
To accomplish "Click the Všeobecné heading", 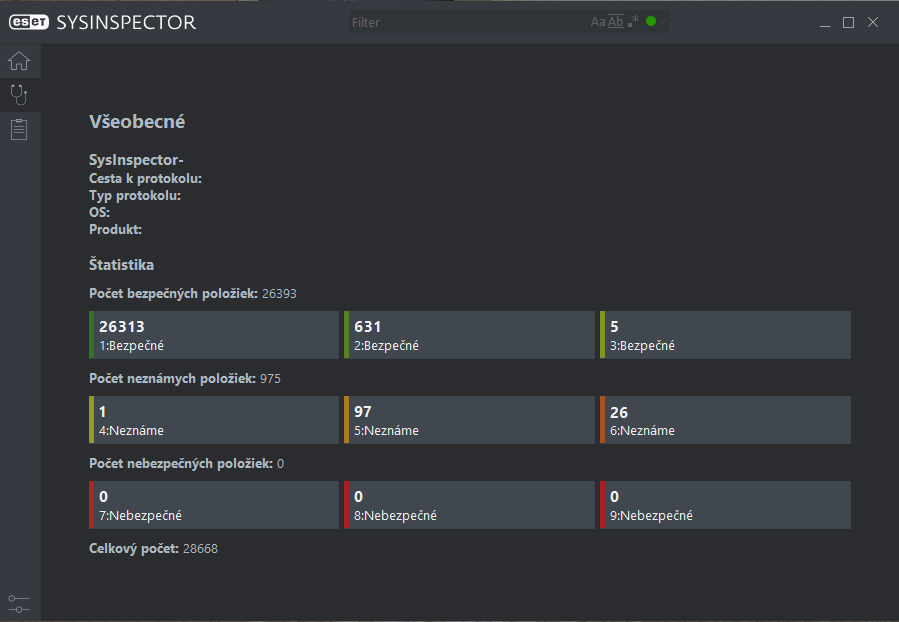I will point(137,122).
